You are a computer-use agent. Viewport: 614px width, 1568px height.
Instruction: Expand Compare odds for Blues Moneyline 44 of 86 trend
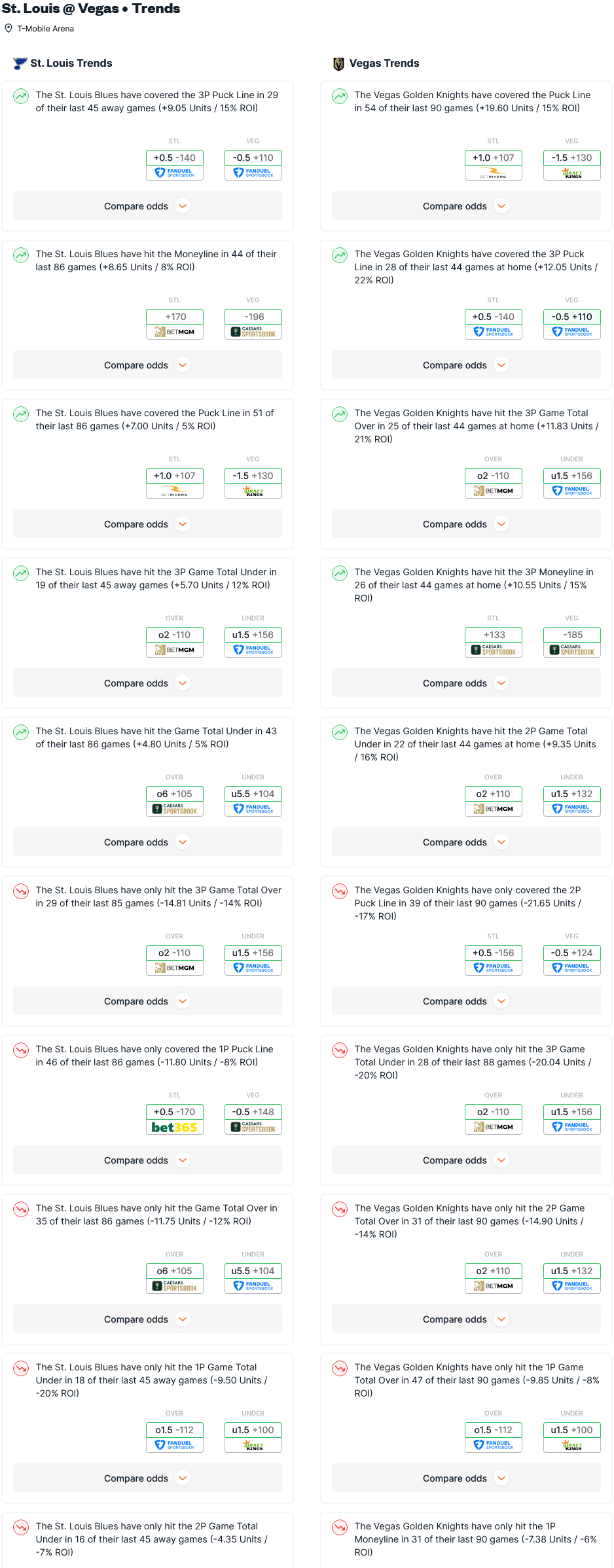click(x=147, y=365)
